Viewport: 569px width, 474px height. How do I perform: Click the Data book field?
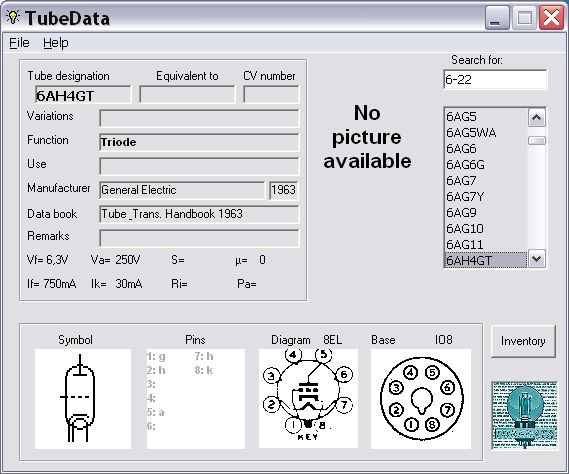click(x=199, y=214)
